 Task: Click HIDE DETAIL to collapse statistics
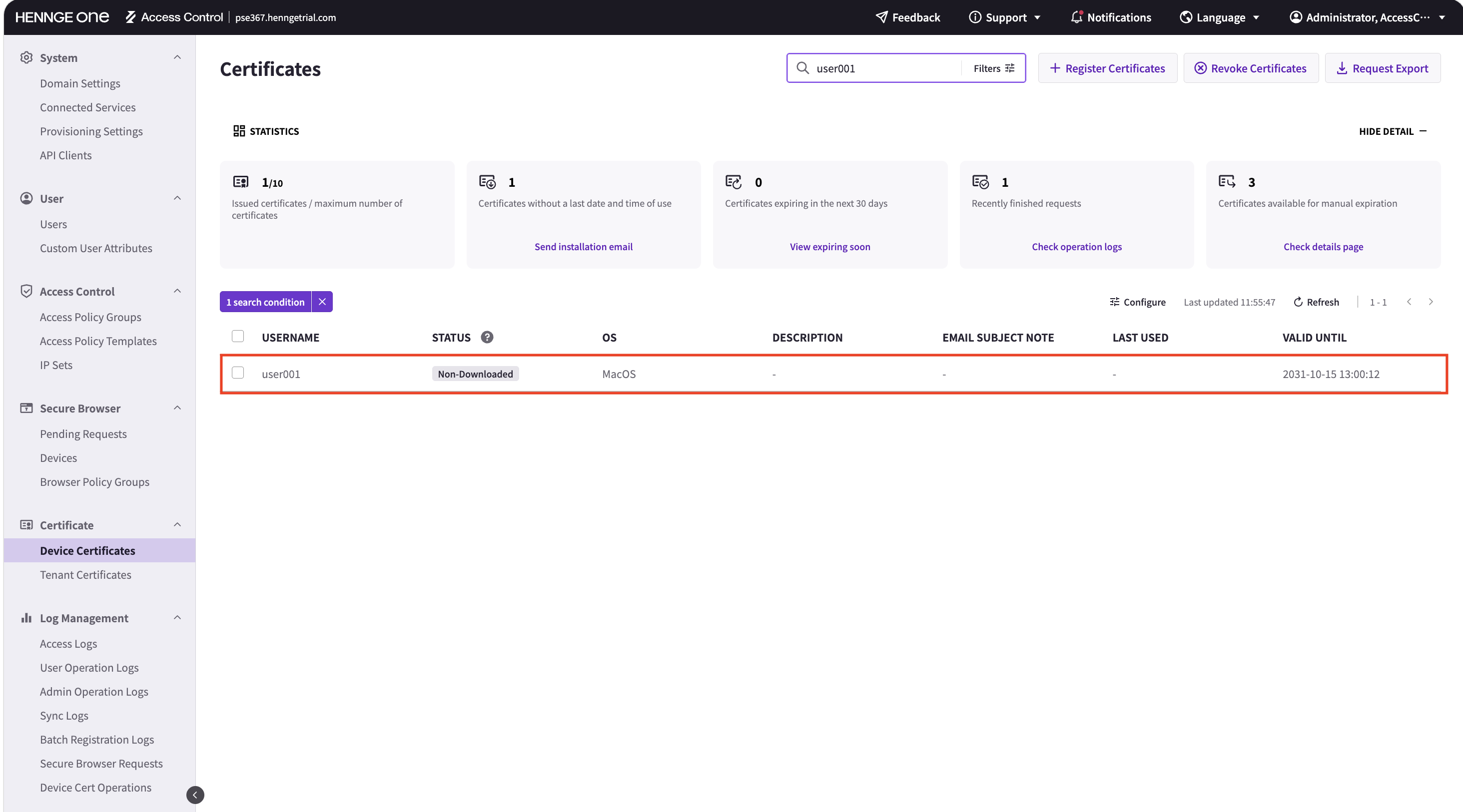point(1393,131)
